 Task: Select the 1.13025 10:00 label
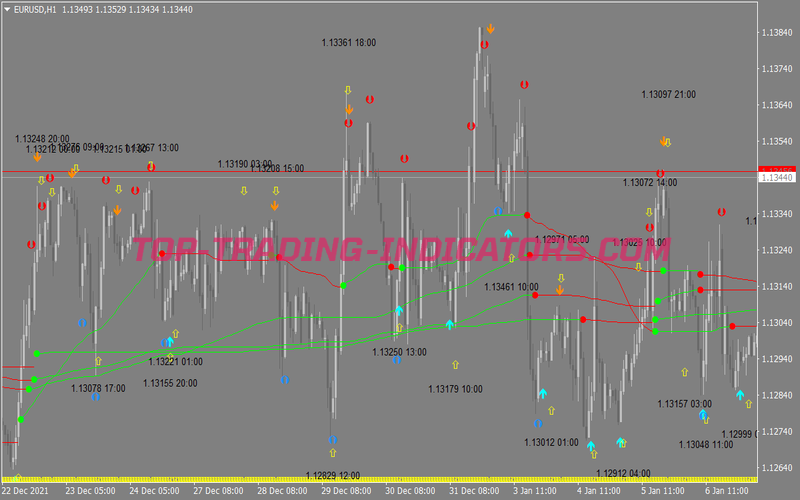coord(639,242)
